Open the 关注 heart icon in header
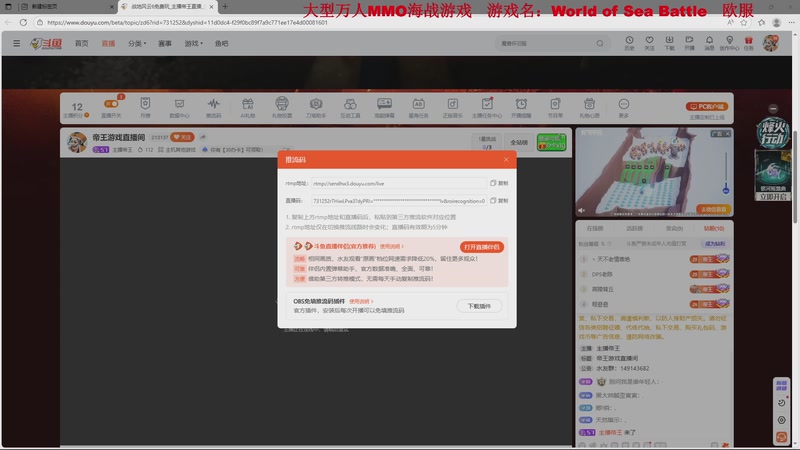800x450 pixels. point(649,43)
